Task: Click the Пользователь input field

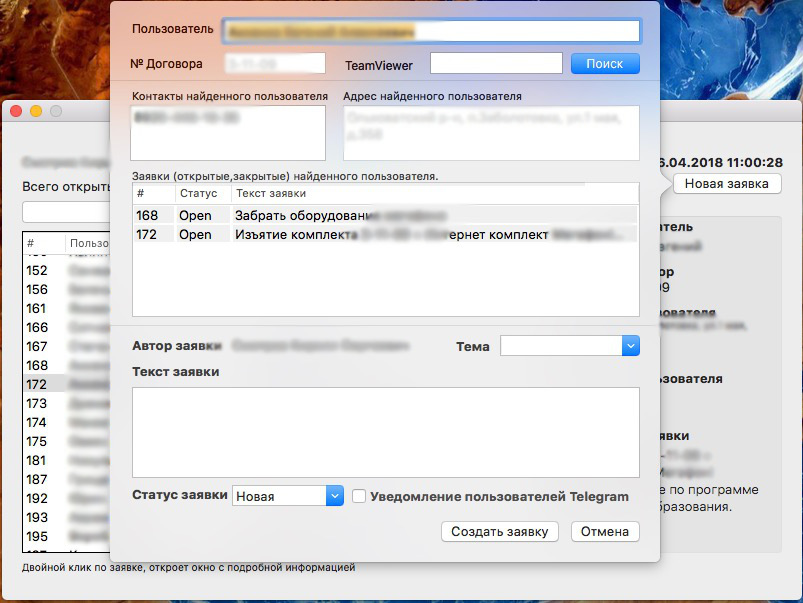Action: pyautogui.click(x=440, y=30)
